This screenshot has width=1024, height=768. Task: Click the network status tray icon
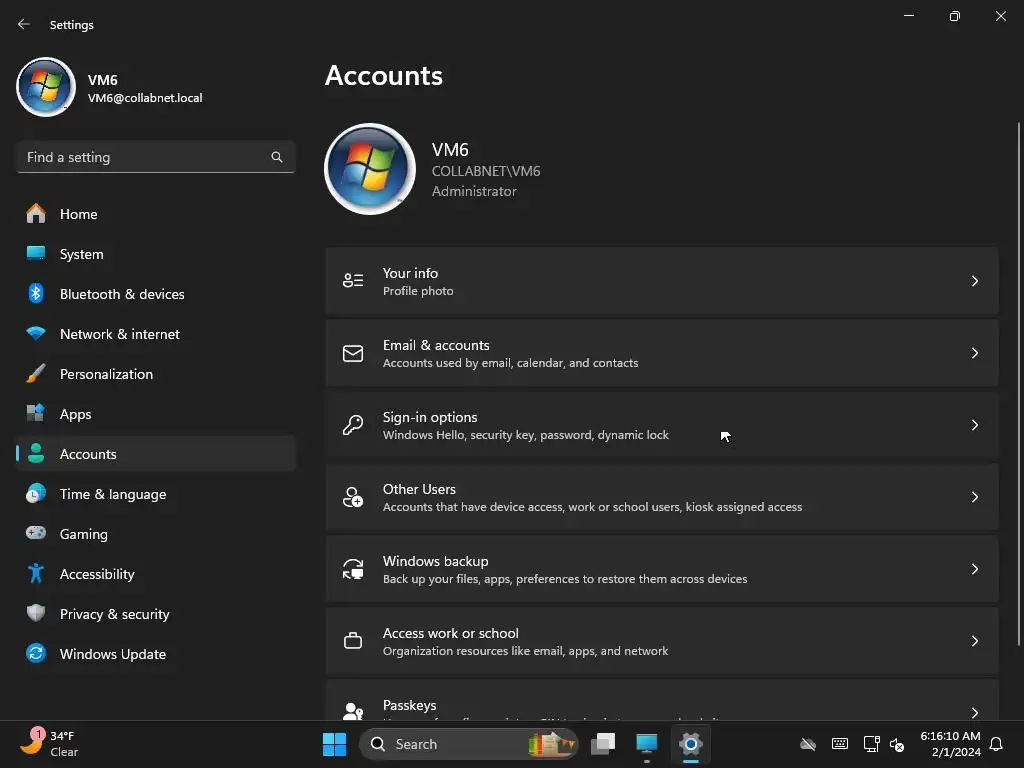click(871, 744)
